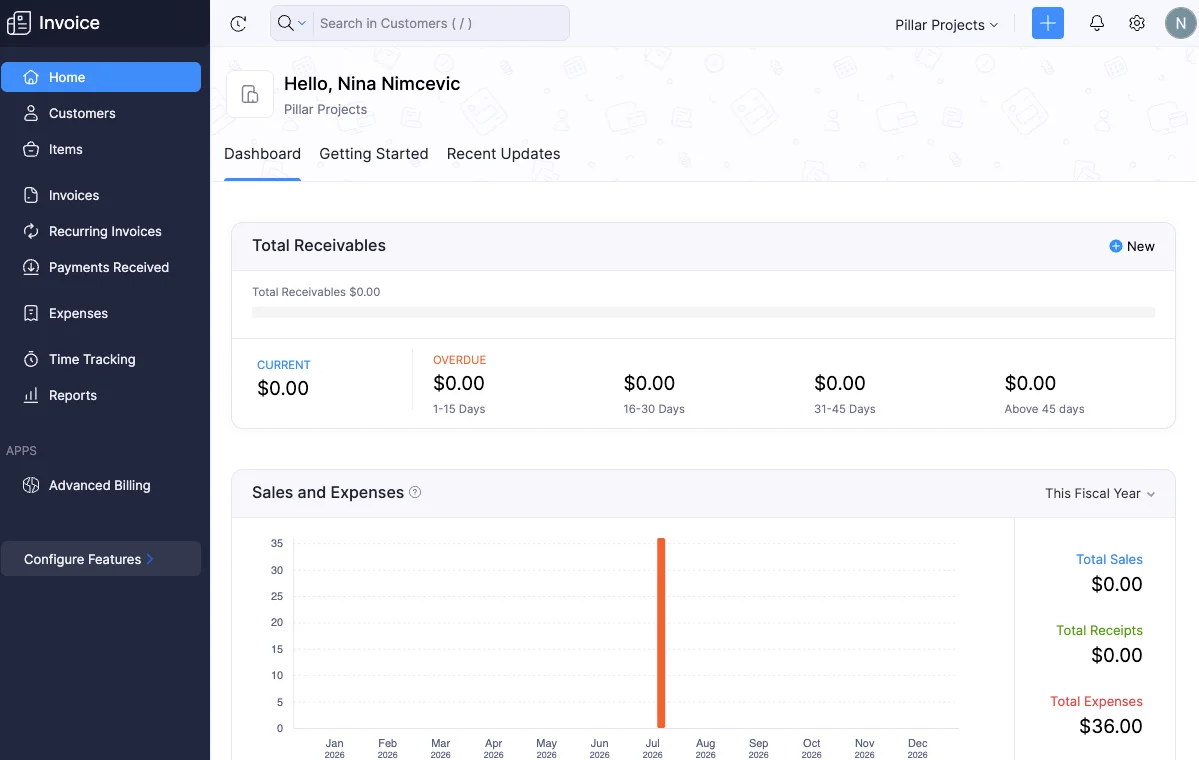Click the $0.00 under CURRENT

pyautogui.click(x=283, y=388)
